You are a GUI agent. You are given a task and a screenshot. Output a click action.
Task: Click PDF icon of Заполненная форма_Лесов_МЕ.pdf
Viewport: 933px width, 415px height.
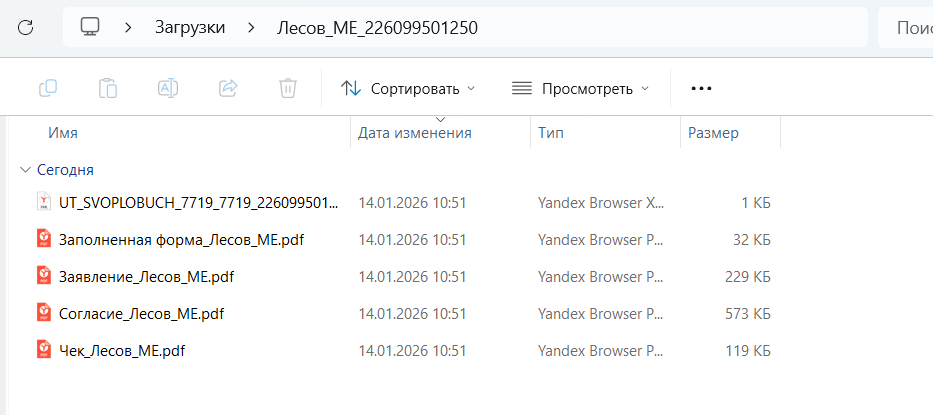point(44,239)
